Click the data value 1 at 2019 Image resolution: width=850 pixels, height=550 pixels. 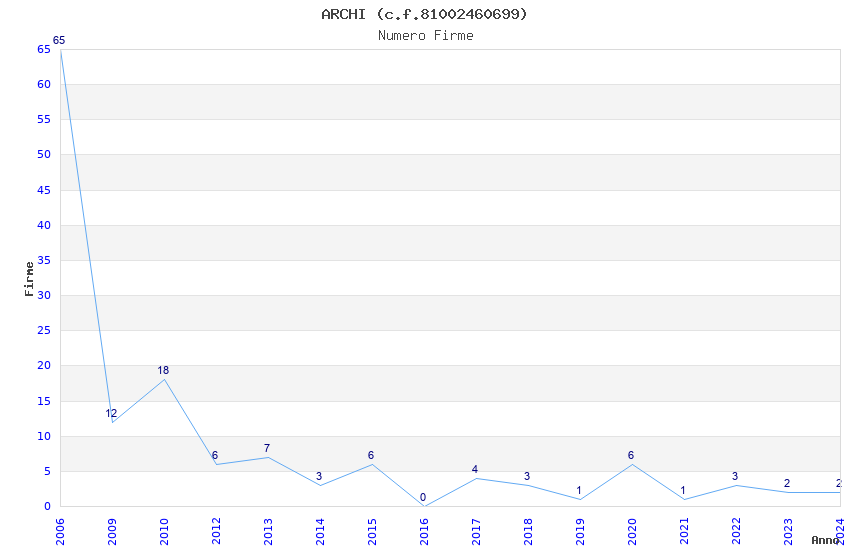579,490
